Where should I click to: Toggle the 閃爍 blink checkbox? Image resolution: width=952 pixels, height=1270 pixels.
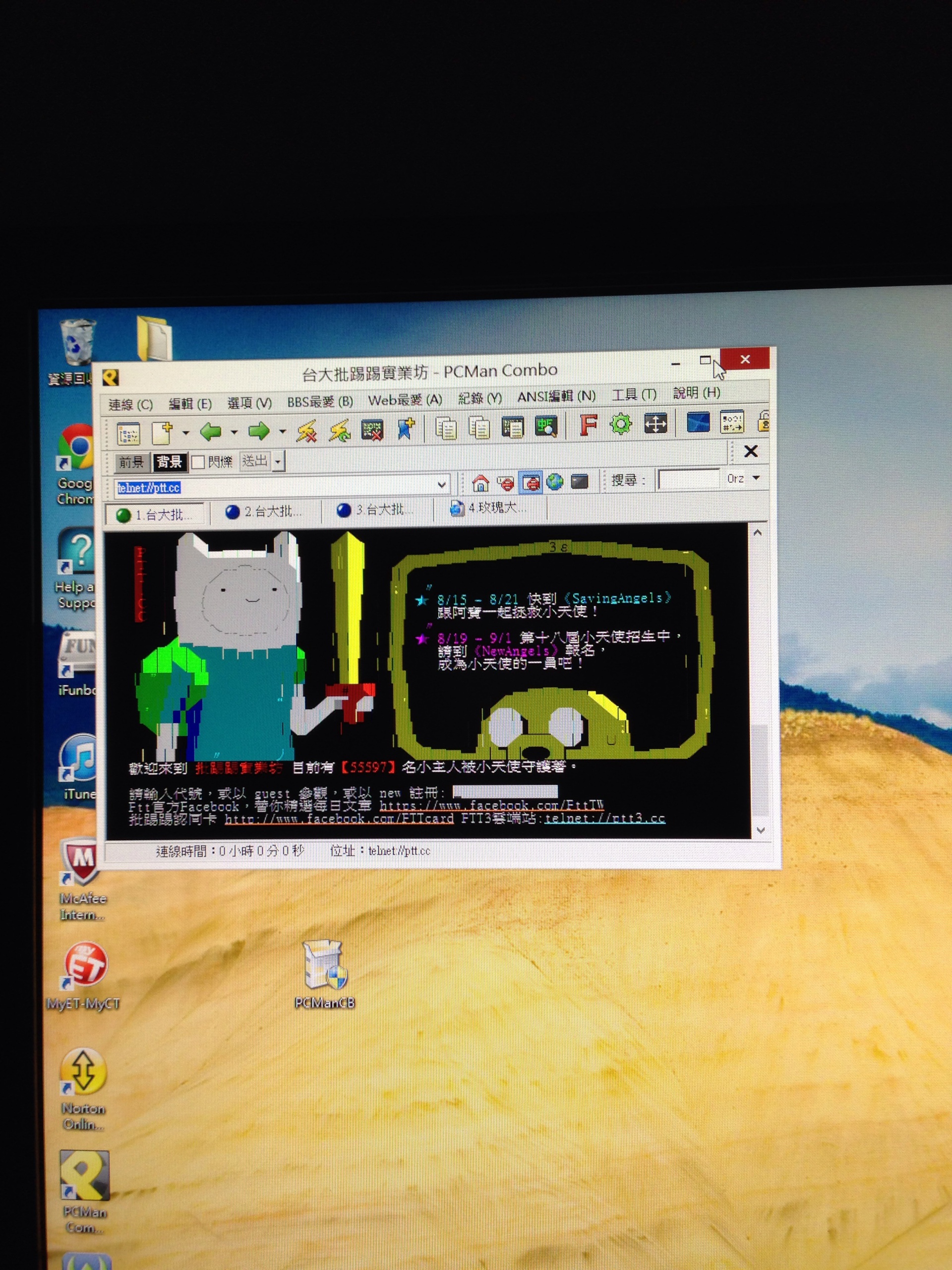coord(198,463)
